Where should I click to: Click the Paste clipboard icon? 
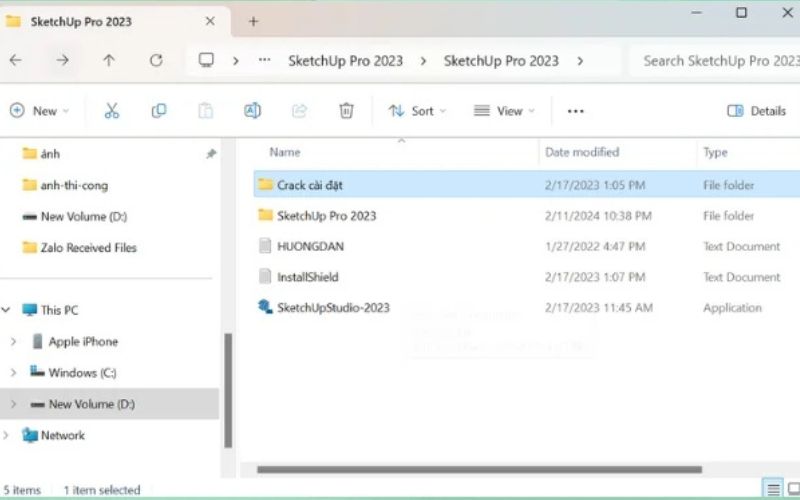(206, 111)
